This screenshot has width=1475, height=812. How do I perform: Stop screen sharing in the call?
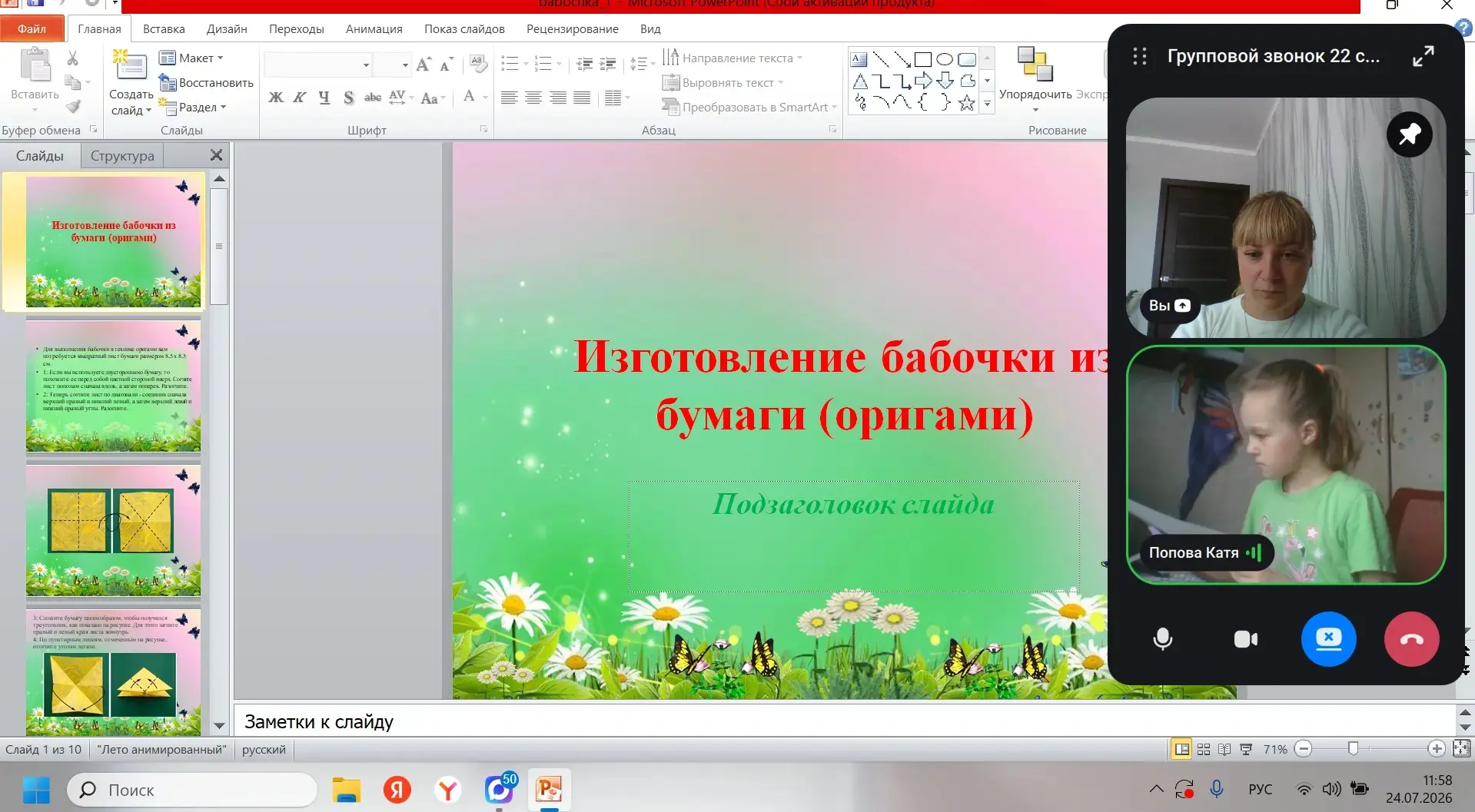click(1328, 639)
